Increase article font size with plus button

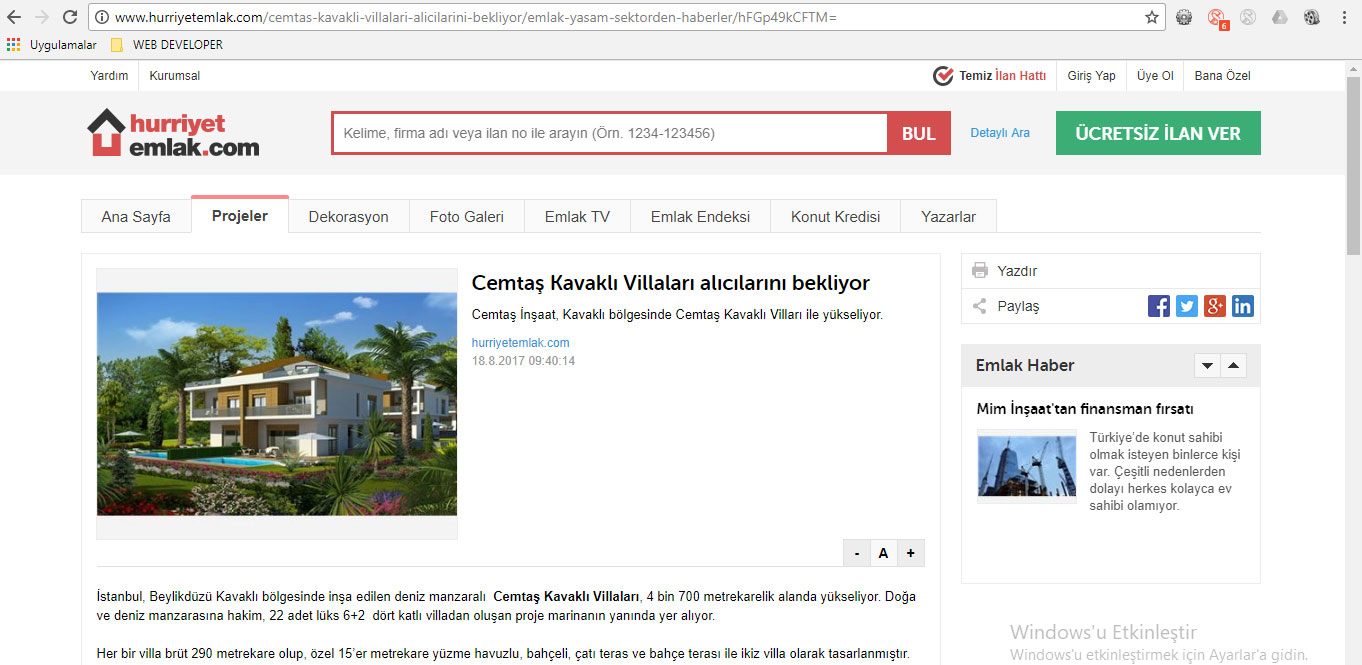(911, 553)
